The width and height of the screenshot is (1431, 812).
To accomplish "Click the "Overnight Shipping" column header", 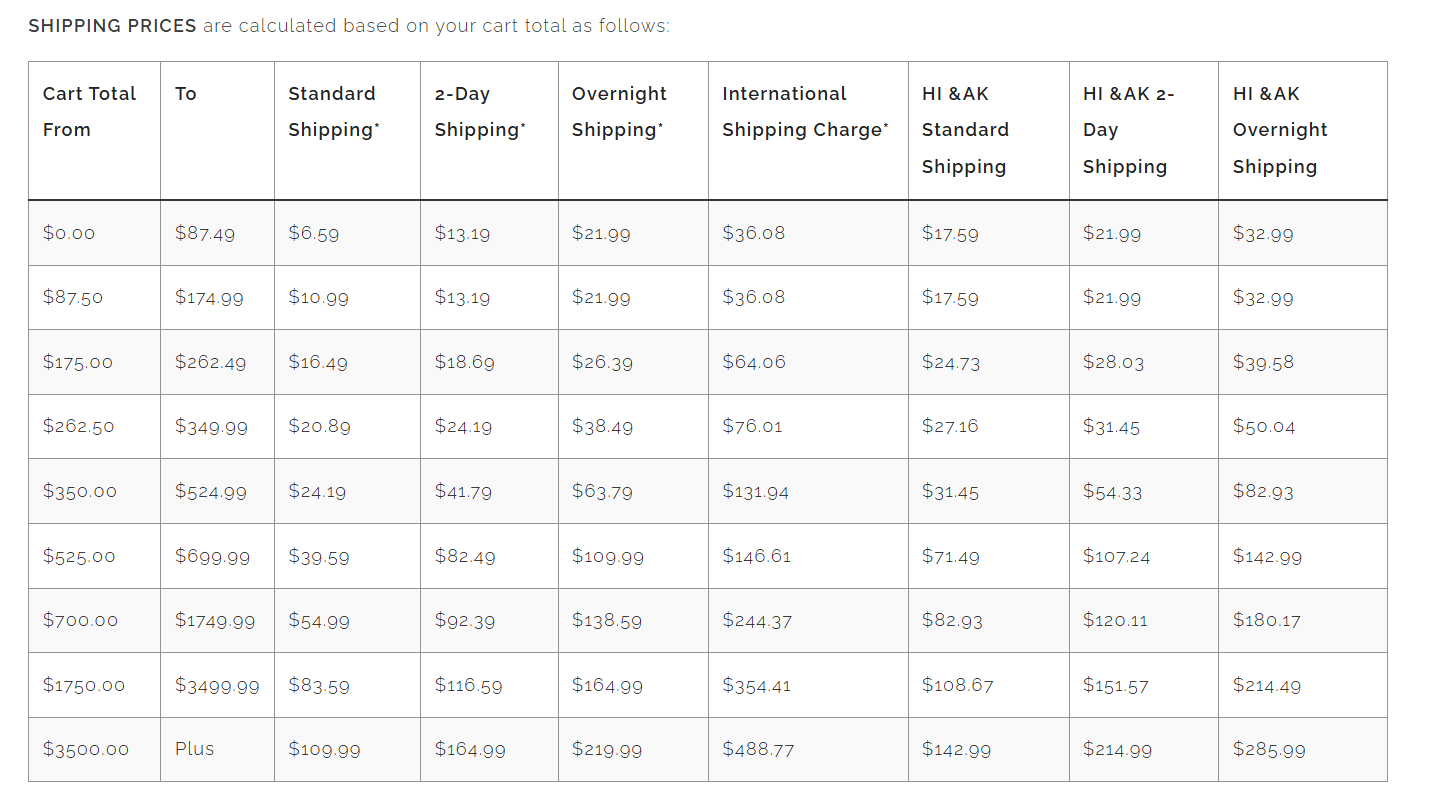I will [x=619, y=111].
